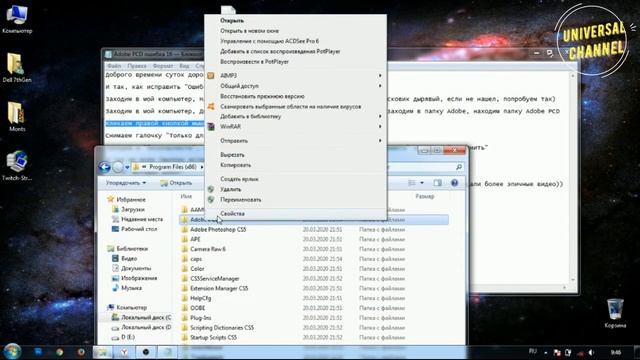
Task: Click the change view icon in Explorer
Action: (412, 183)
